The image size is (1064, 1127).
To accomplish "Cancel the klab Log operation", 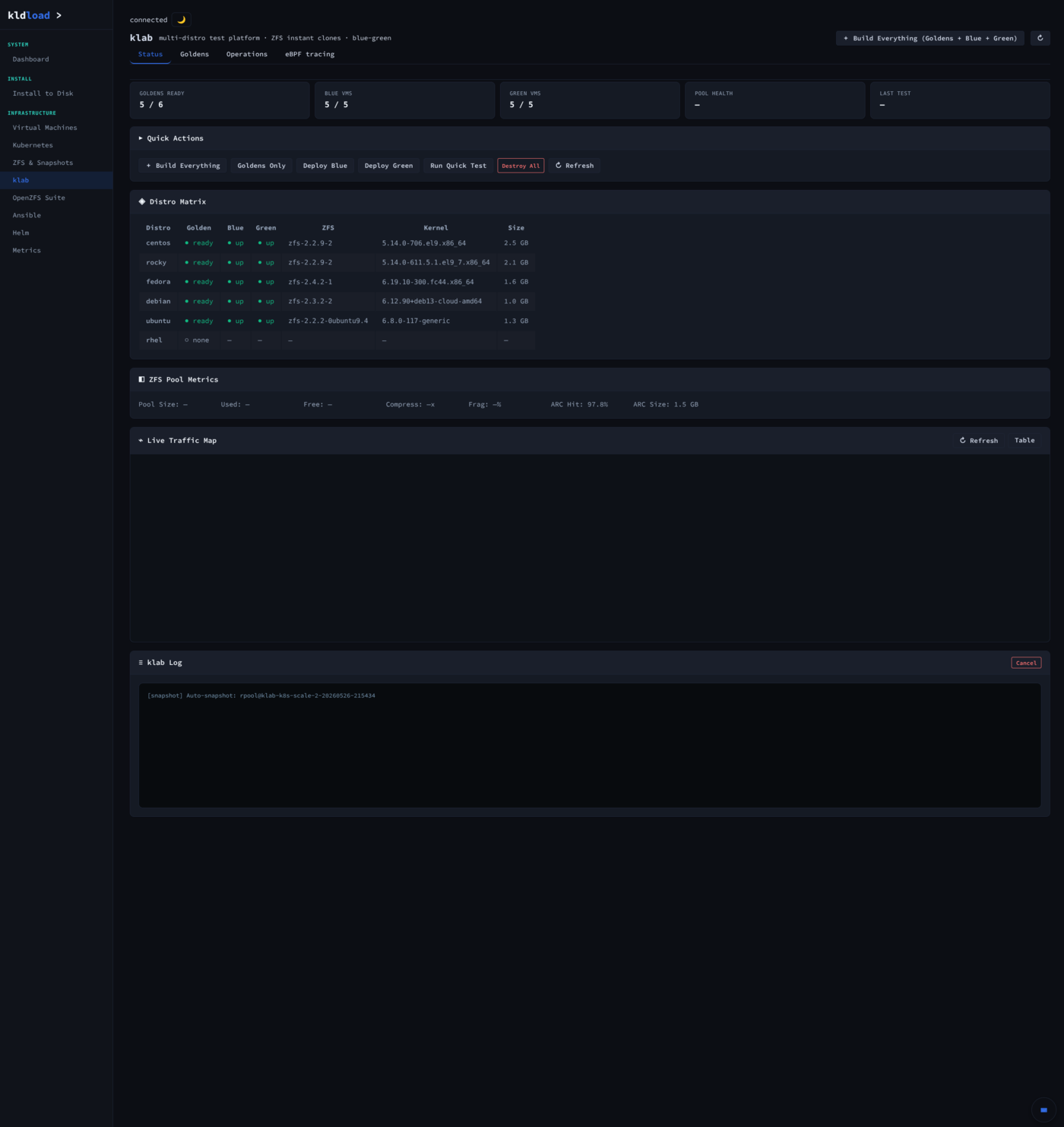I will pos(1026,663).
